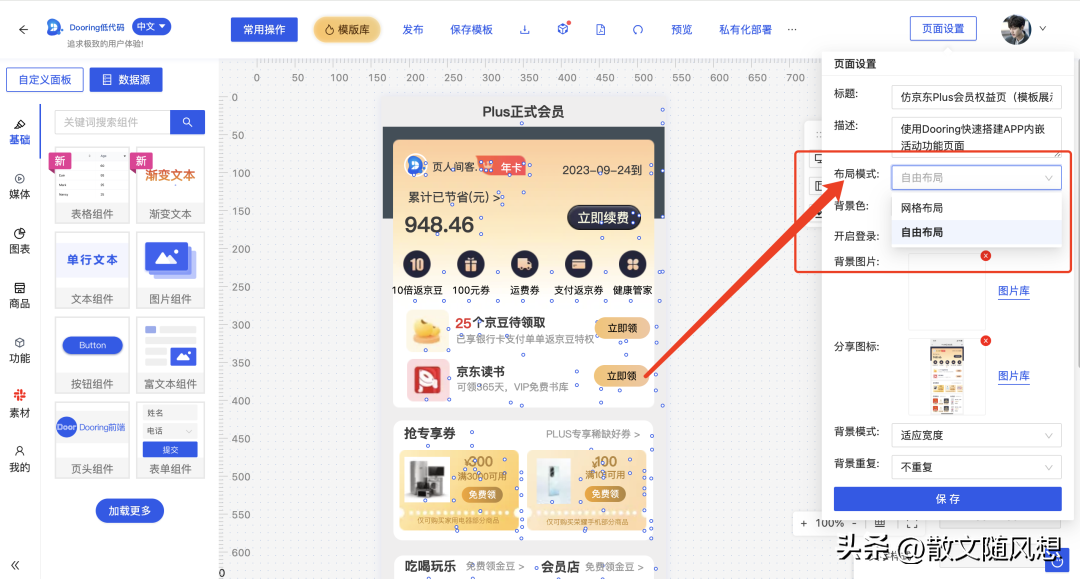Click the Dooring logo icon

tap(54, 27)
